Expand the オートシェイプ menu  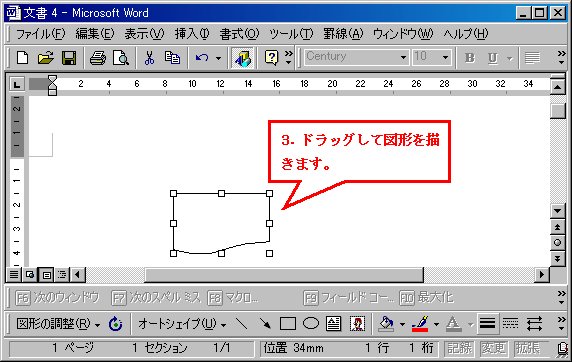pos(182,324)
